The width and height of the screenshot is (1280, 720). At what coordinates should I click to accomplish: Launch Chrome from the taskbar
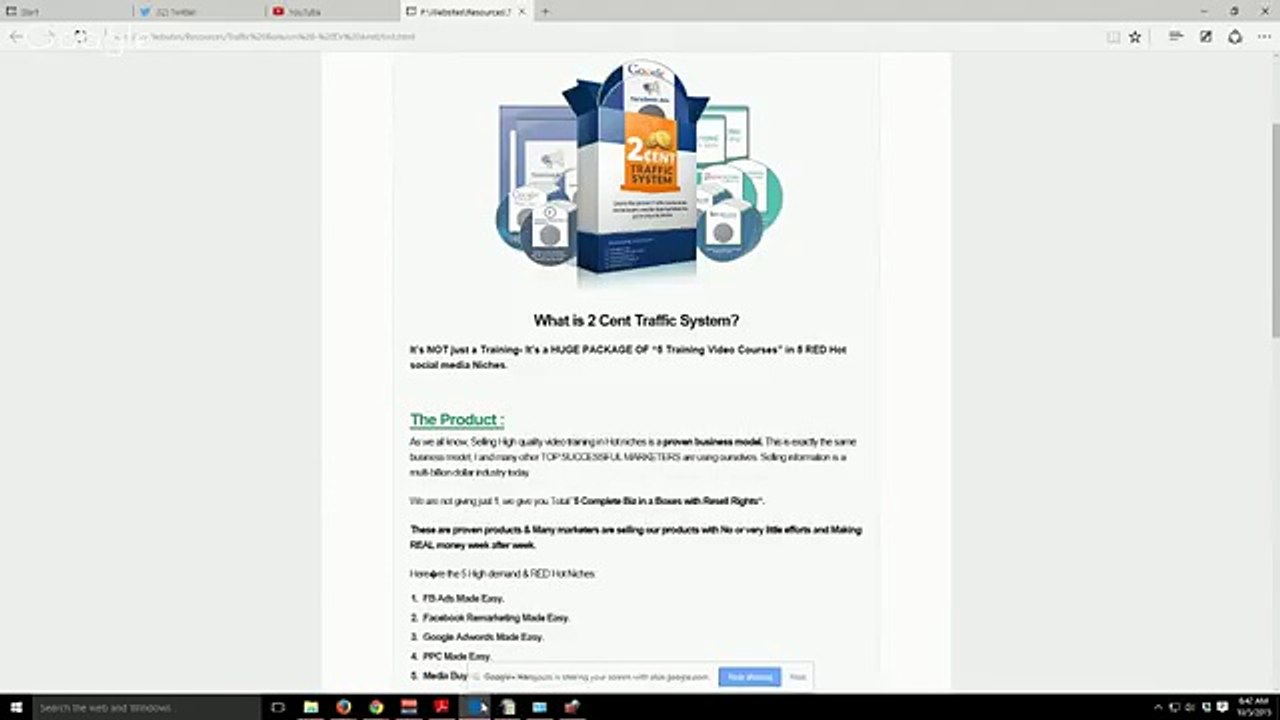pos(376,707)
